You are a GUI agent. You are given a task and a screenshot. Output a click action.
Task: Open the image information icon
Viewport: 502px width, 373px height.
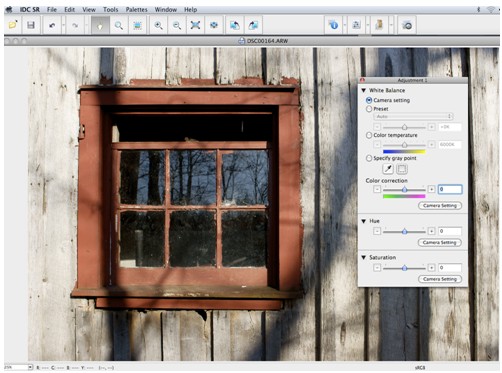coord(333,25)
